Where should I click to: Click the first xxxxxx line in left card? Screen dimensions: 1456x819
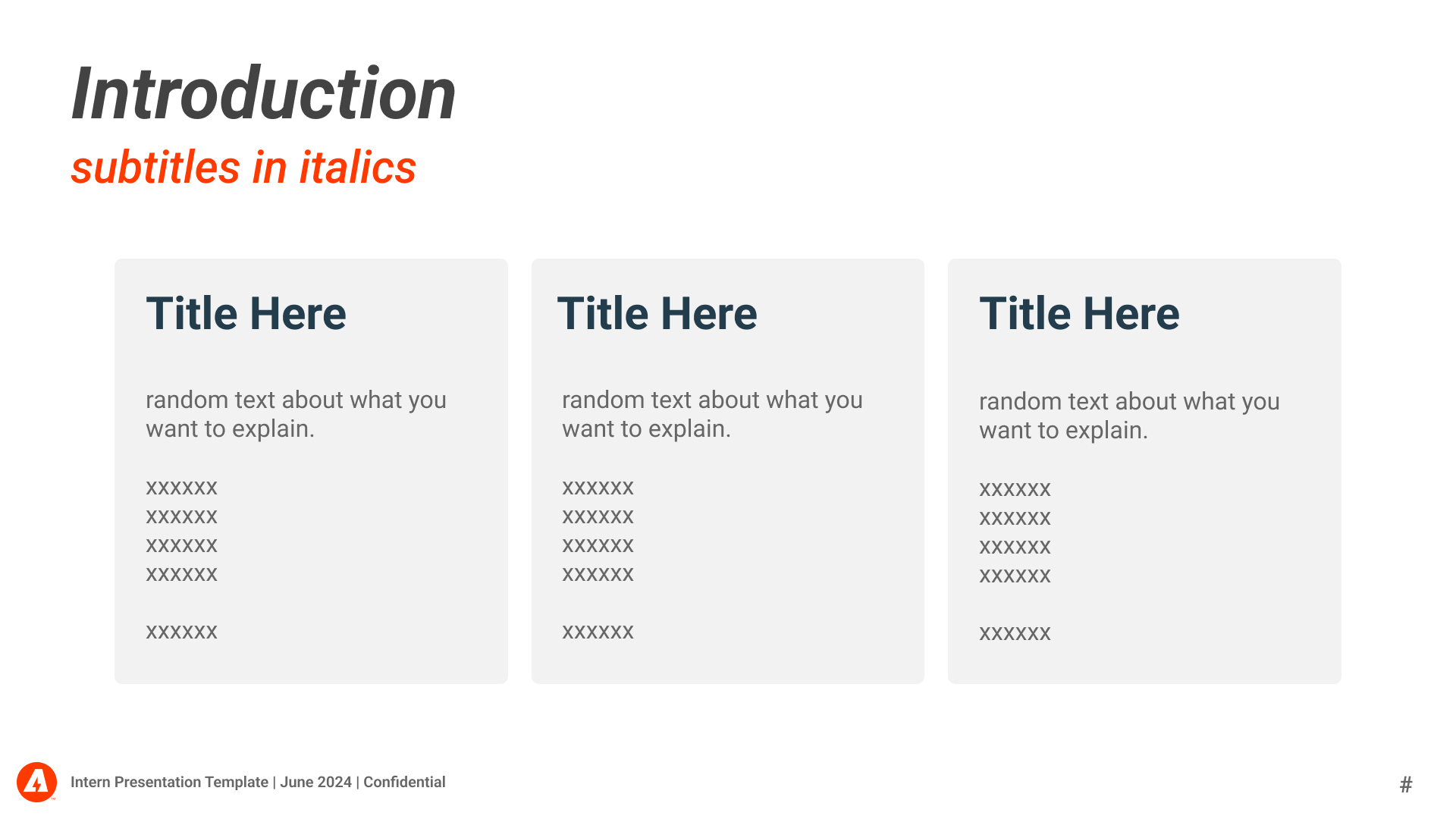click(x=181, y=488)
